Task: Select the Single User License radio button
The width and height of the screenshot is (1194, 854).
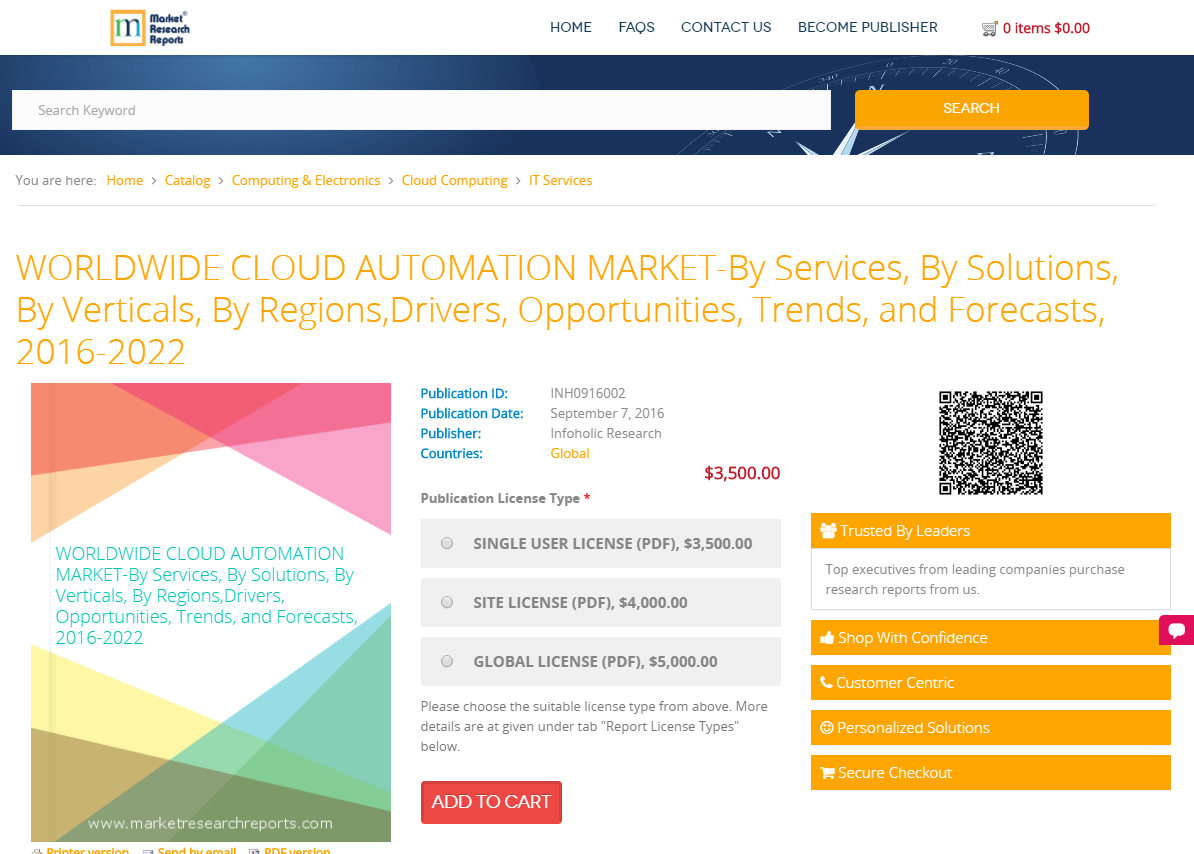Action: [x=447, y=542]
